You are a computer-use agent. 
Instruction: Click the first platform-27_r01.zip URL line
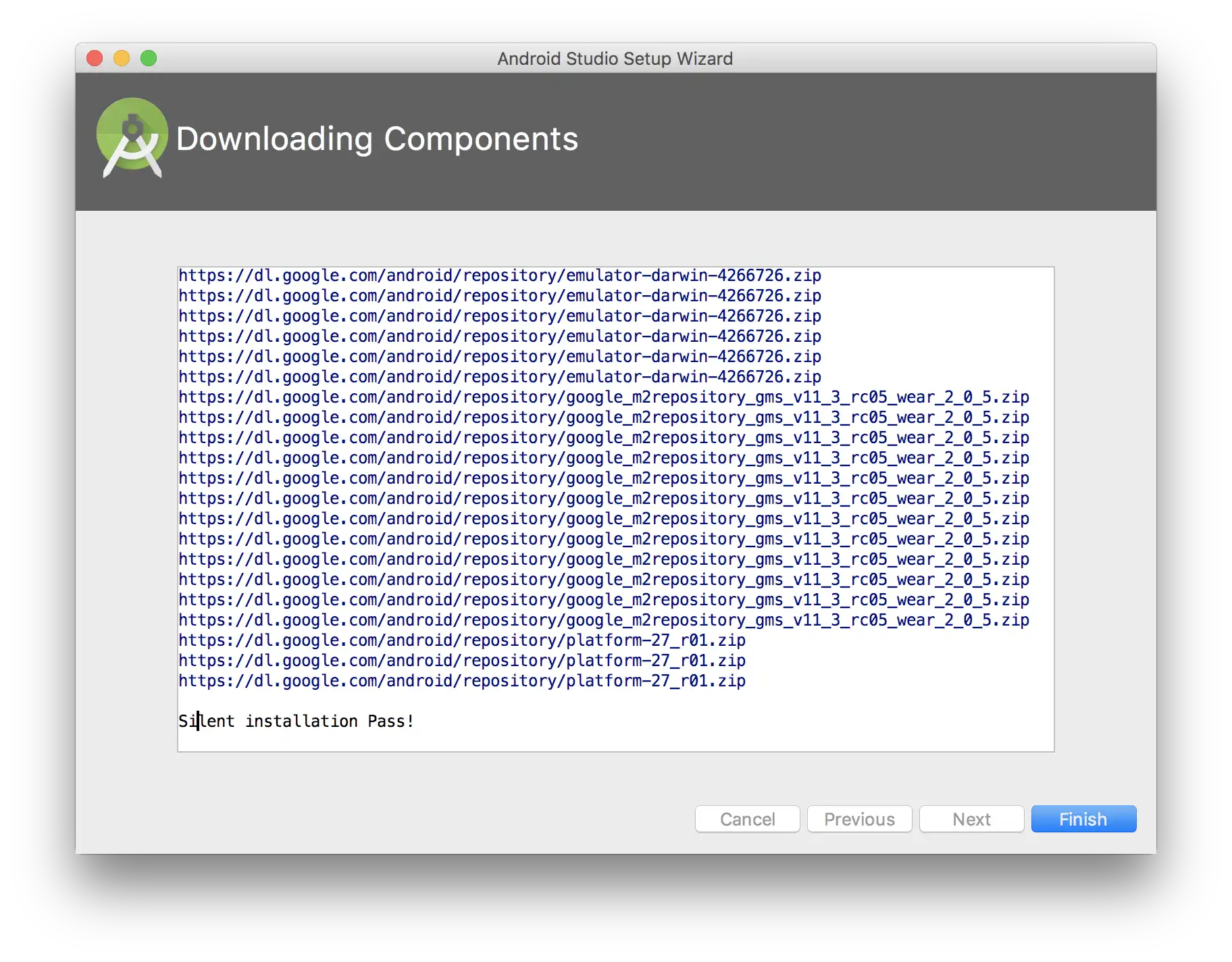tap(462, 640)
